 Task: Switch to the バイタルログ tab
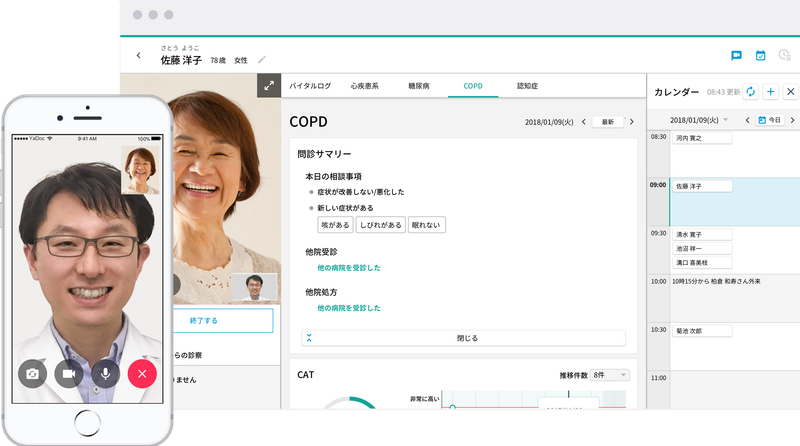[x=310, y=86]
